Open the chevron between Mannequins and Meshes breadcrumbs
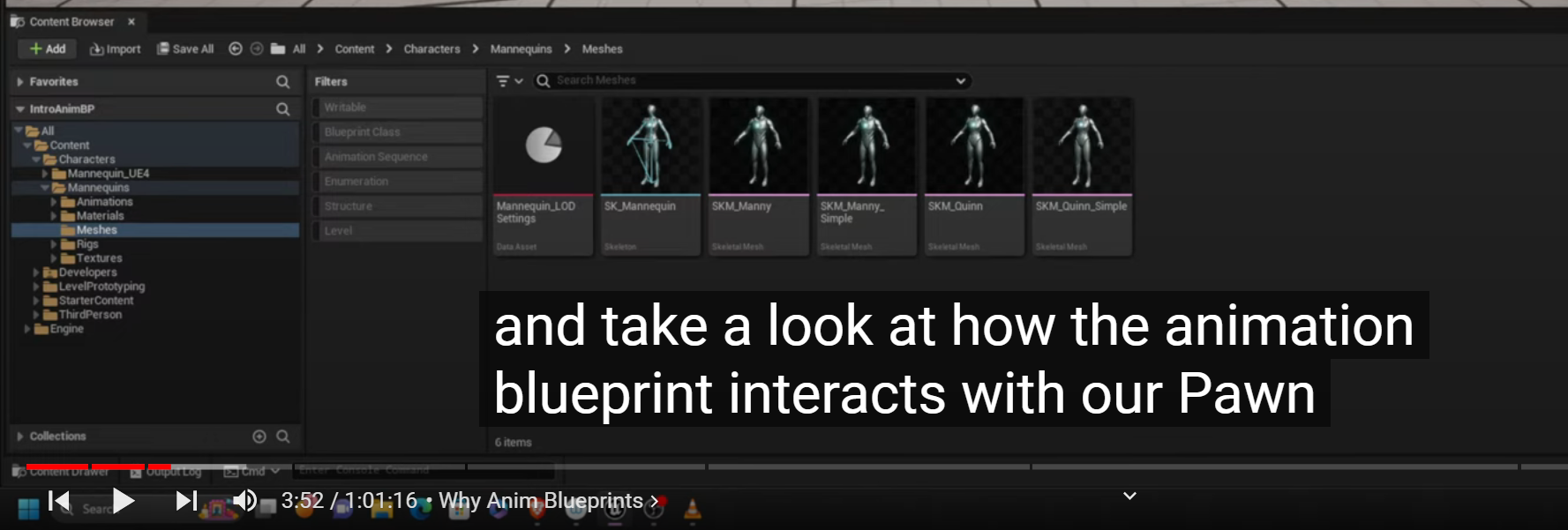1568x530 pixels. tap(567, 49)
